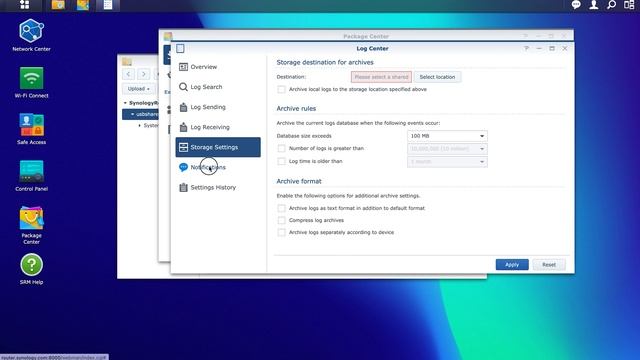
Task: Open the main menu grid icon
Action: (x=24, y=5)
